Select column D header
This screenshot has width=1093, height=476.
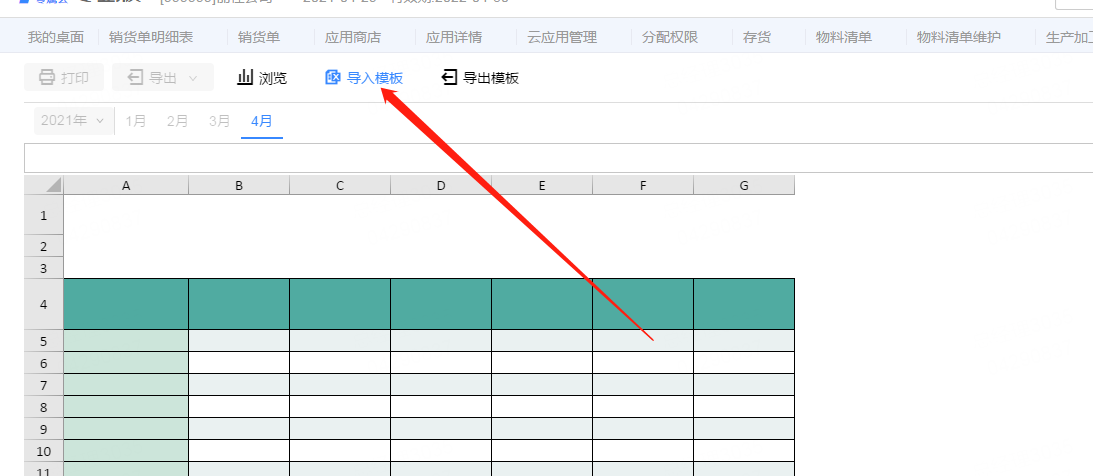click(441, 185)
